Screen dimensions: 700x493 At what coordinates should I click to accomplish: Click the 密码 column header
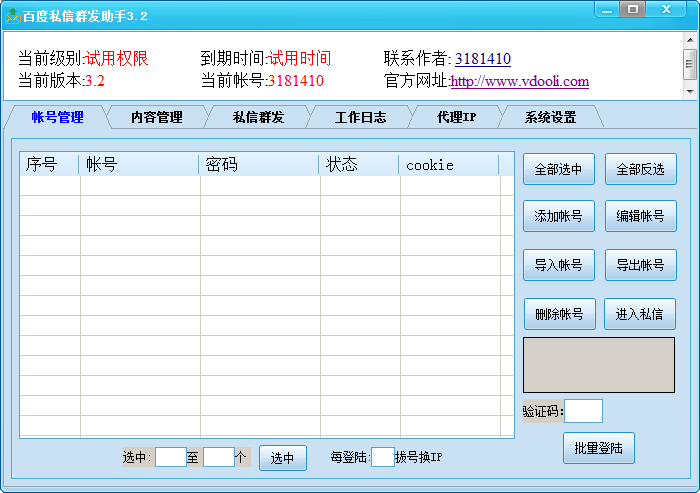pos(259,164)
